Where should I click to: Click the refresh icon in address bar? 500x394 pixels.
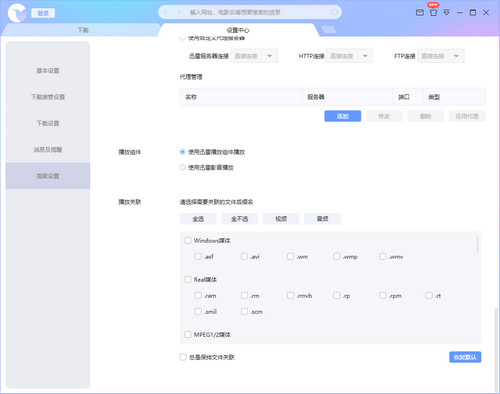tap(334, 12)
